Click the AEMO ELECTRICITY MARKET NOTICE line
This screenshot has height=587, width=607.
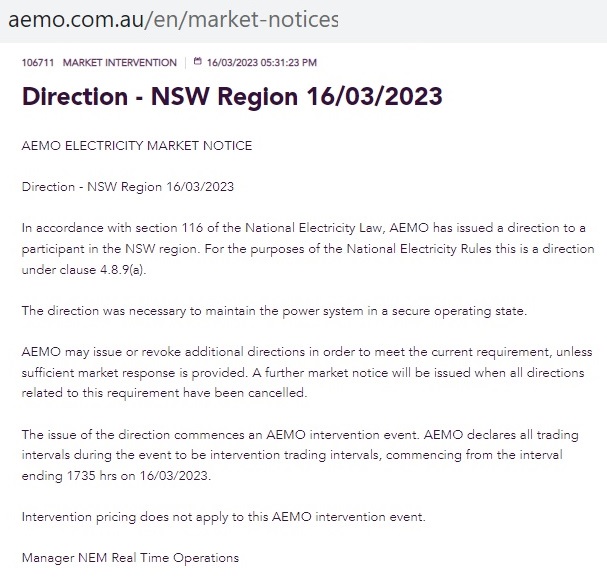(x=137, y=146)
